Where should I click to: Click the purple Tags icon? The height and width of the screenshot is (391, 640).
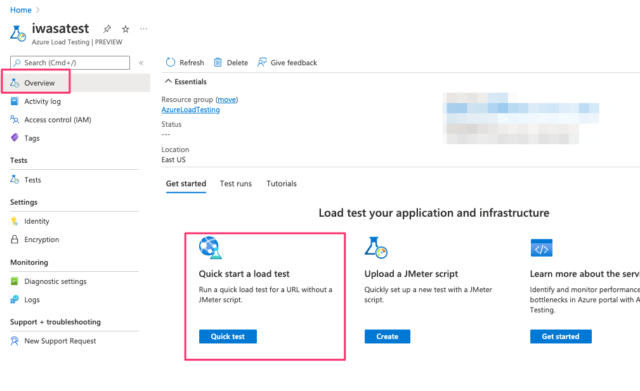14,138
